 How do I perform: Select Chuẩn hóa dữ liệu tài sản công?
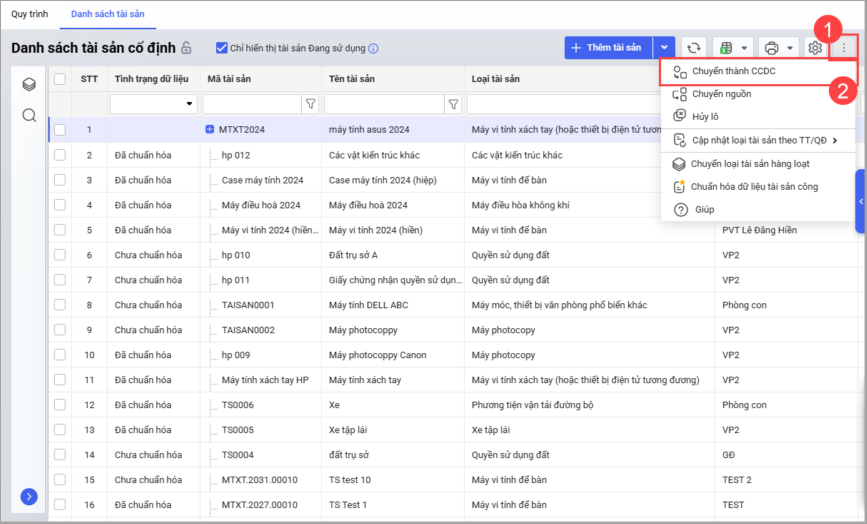(758, 187)
